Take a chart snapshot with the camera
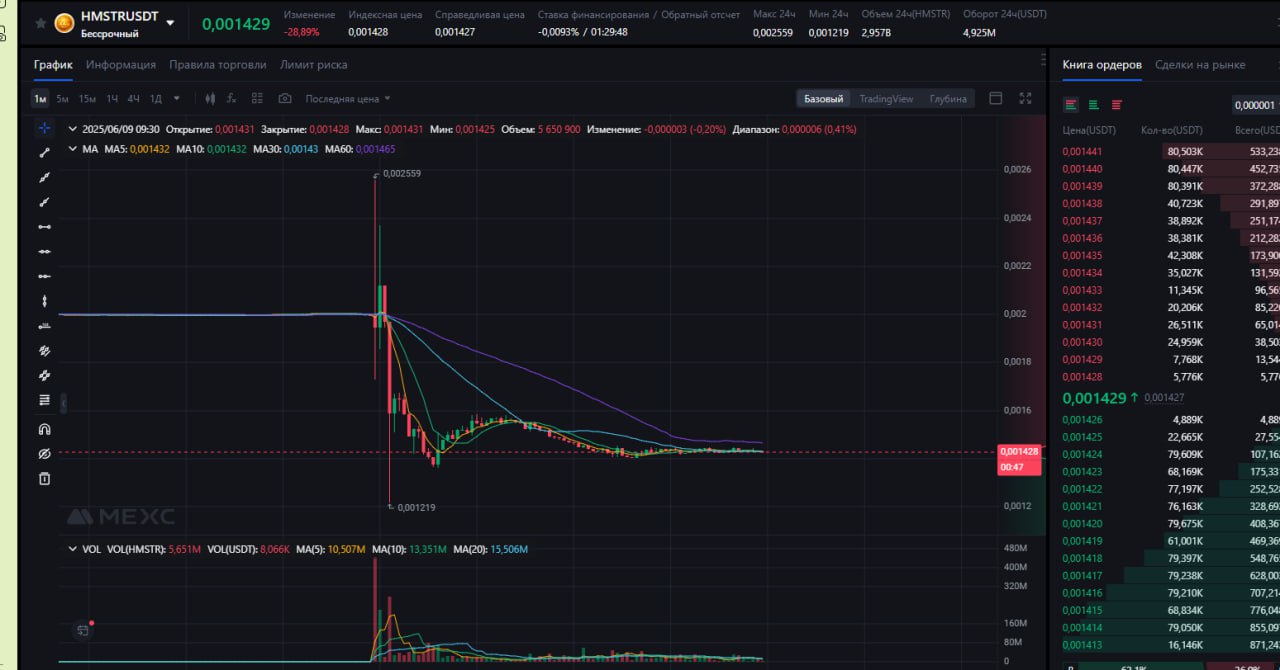1280x670 pixels. point(285,99)
